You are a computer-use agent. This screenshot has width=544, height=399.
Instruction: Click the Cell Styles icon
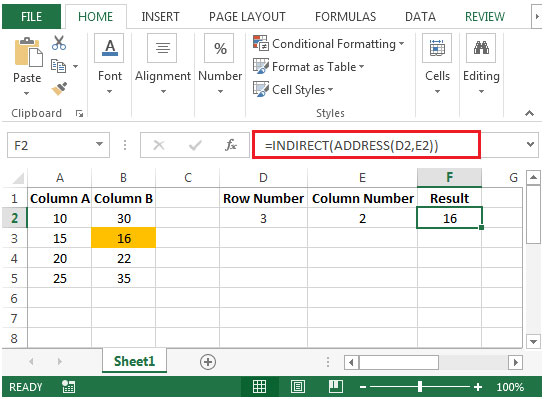(261, 89)
